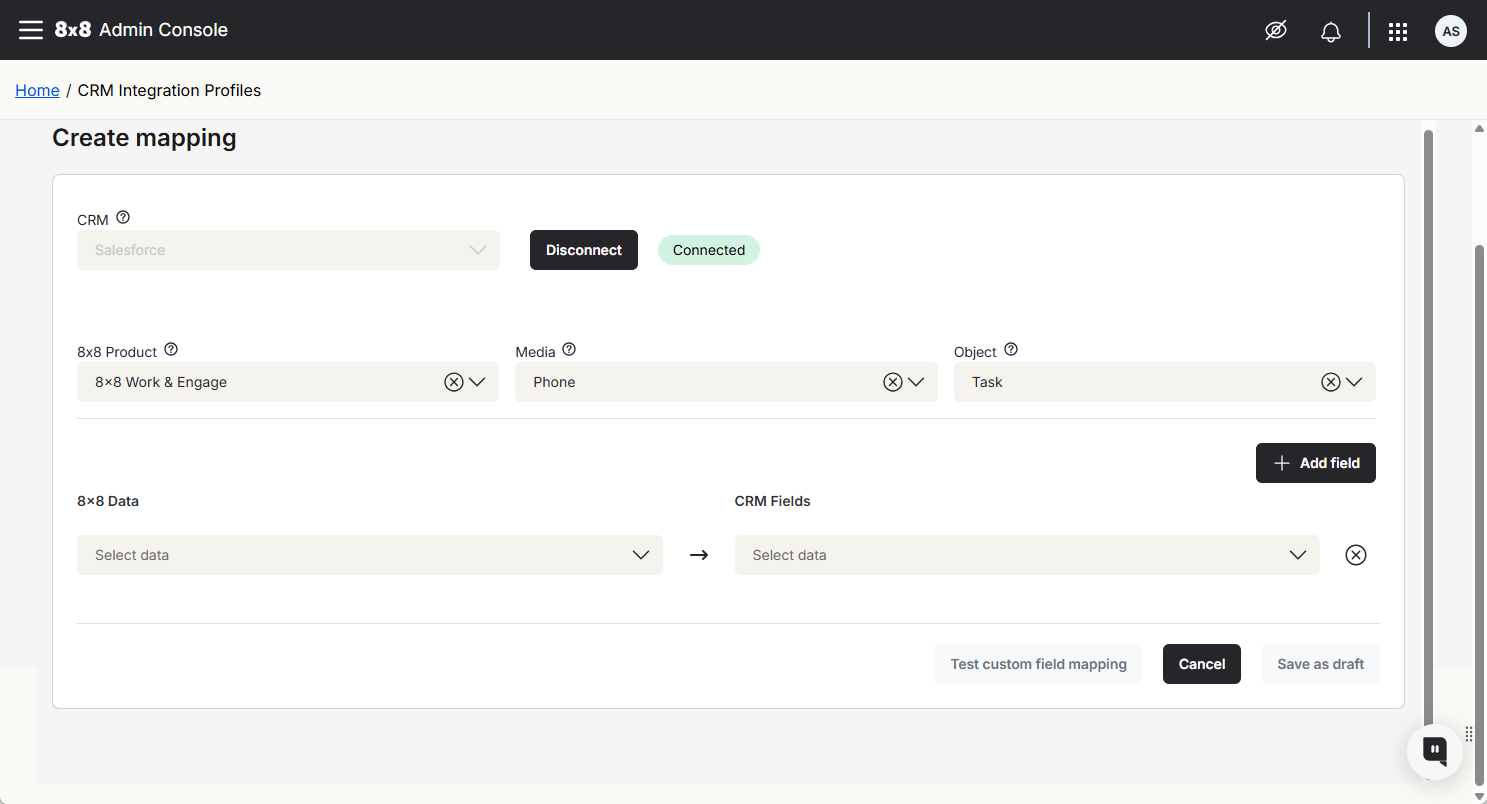Click the CRM Fields column header
This screenshot has height=804, width=1487.
pos(773,501)
